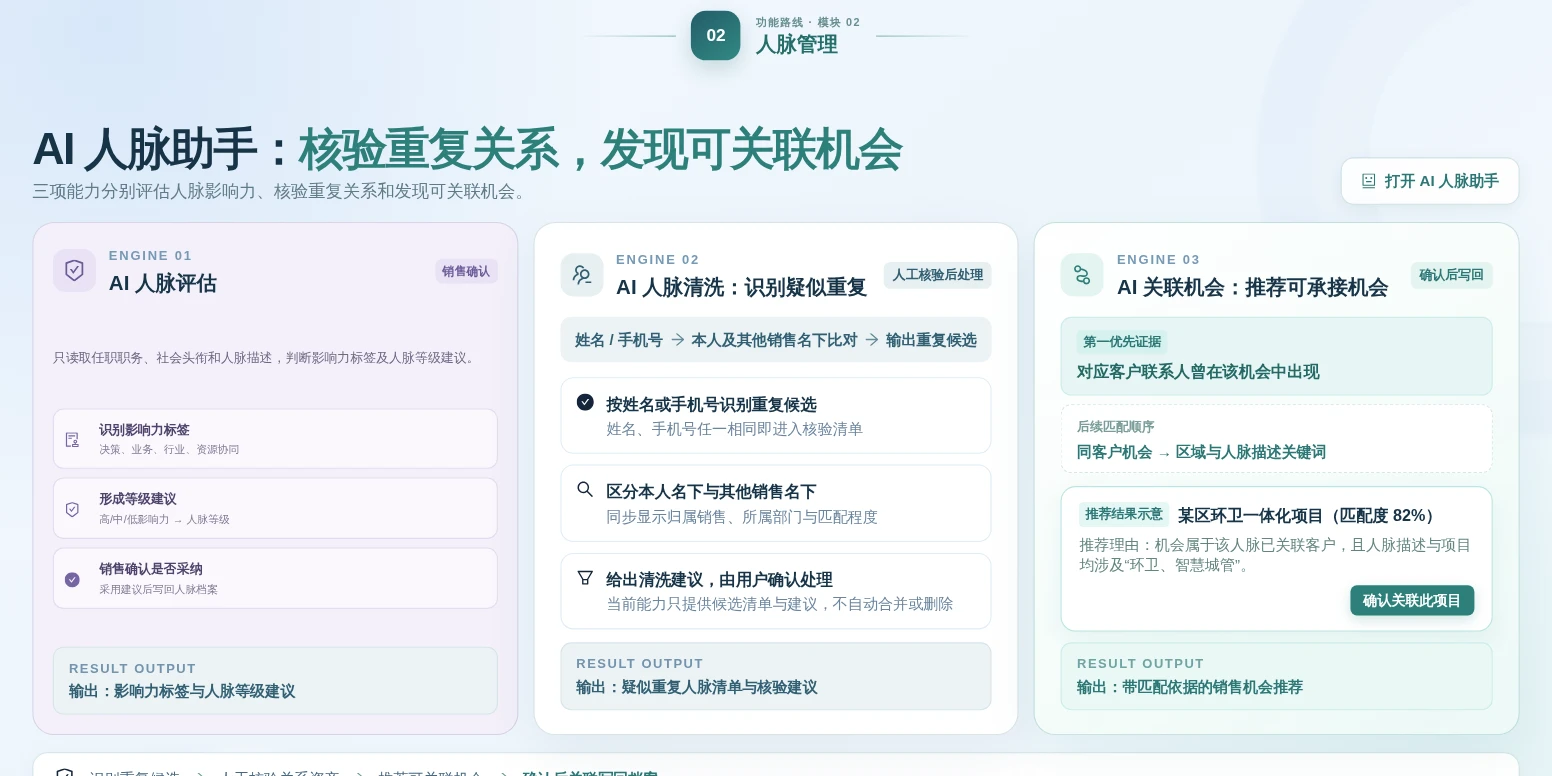This screenshot has height=776, width=1552.
Task: Click the purple check icon beside 销售确认是否采纳
Action: 72,579
